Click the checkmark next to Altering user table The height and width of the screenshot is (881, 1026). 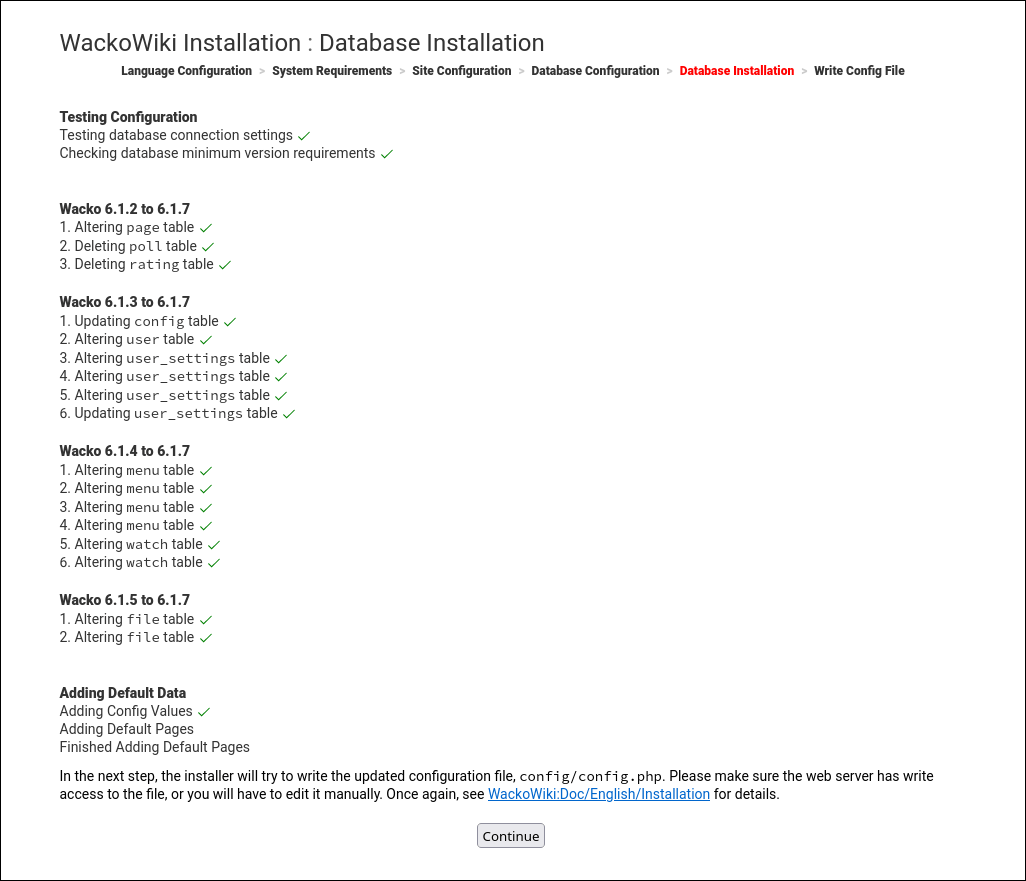[x=206, y=339]
